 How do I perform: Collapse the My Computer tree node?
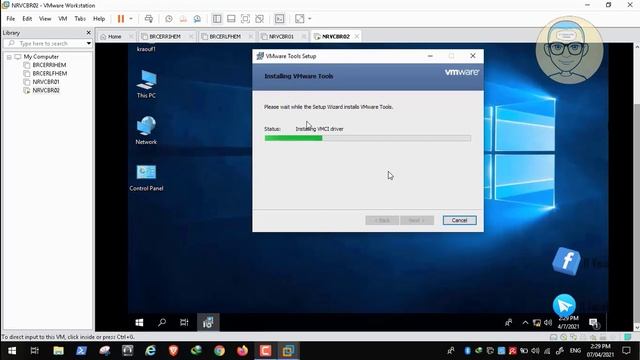(9, 57)
